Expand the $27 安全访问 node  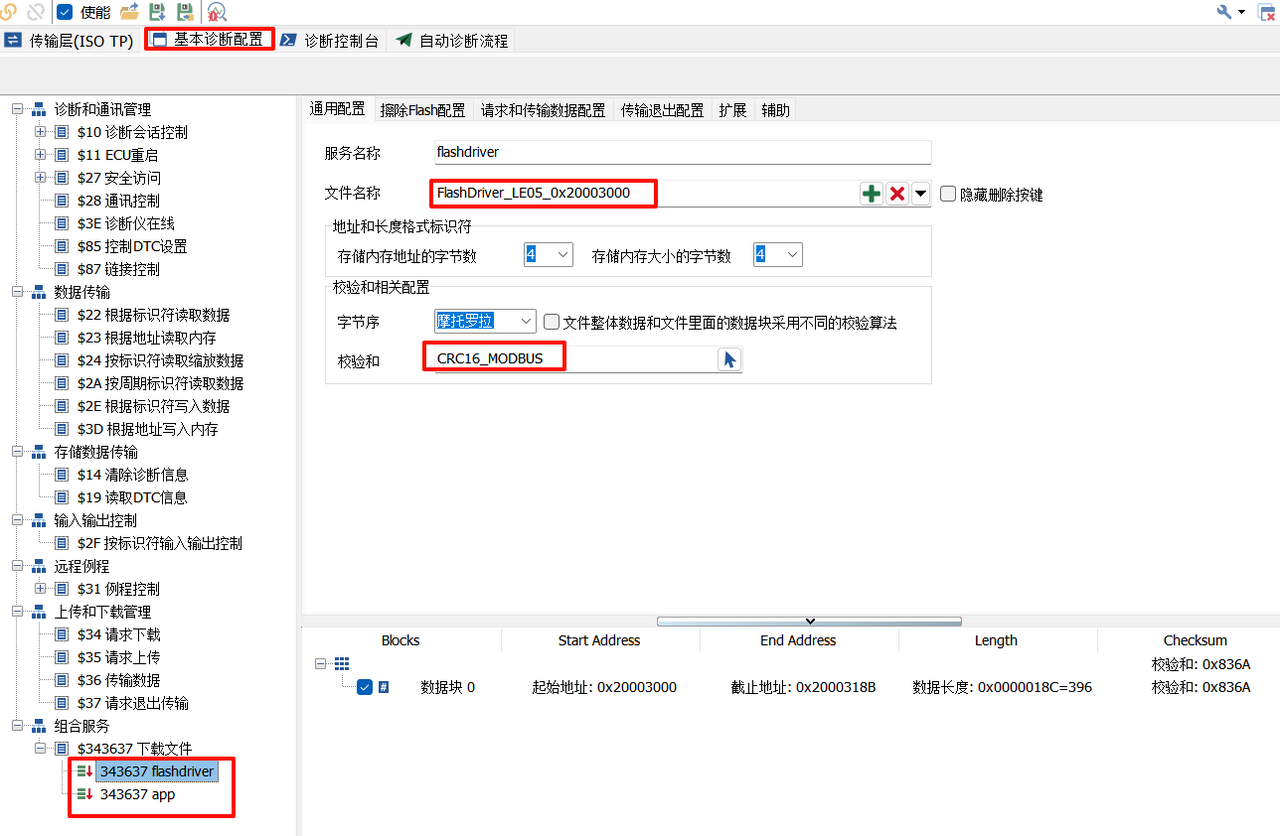(x=40, y=178)
